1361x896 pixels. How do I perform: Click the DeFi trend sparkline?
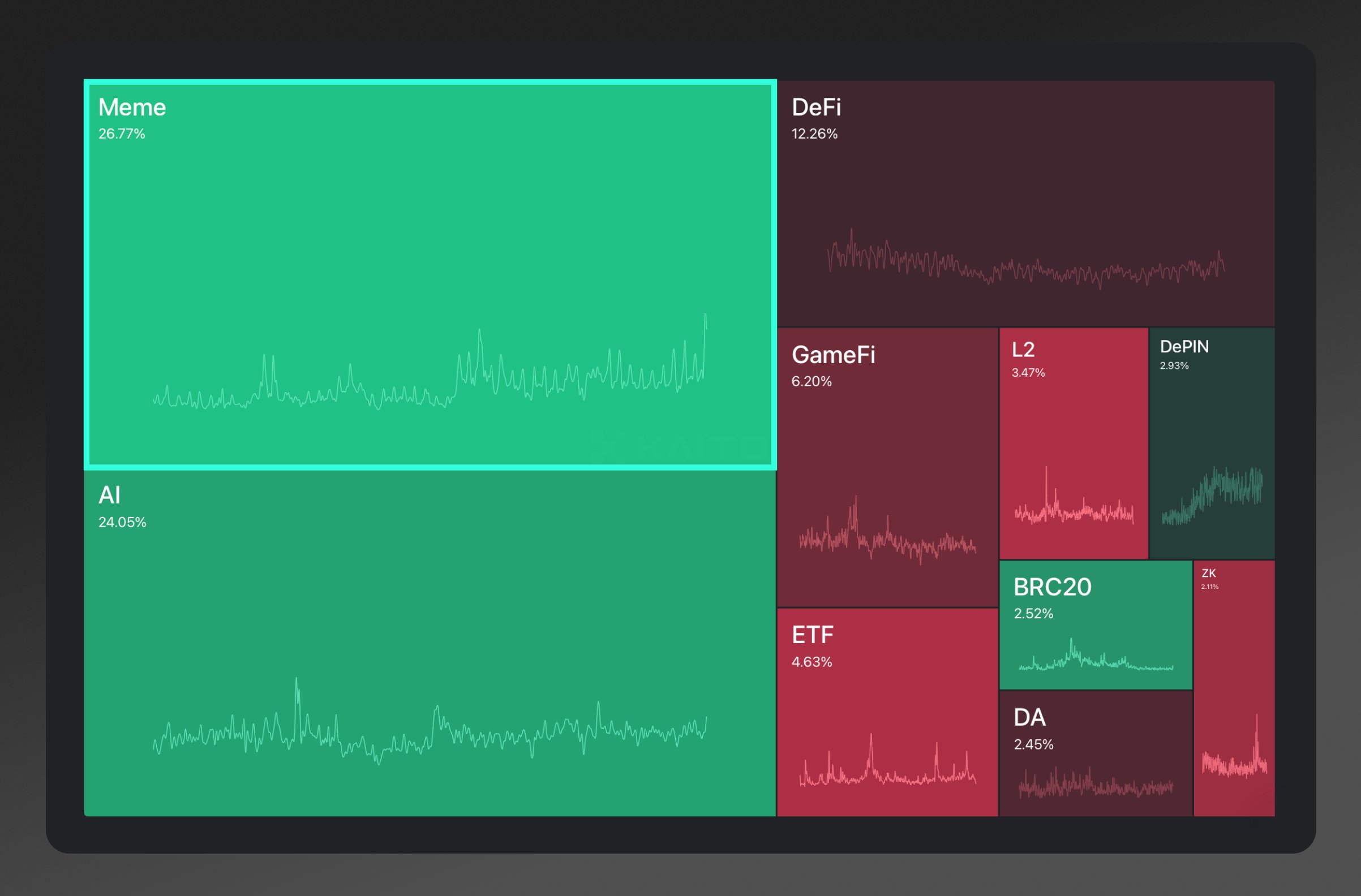[x=1025, y=264]
